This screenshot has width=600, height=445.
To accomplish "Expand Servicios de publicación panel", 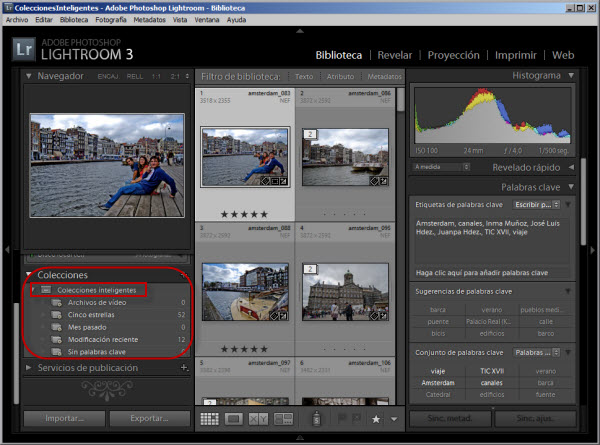I will tap(29, 368).
